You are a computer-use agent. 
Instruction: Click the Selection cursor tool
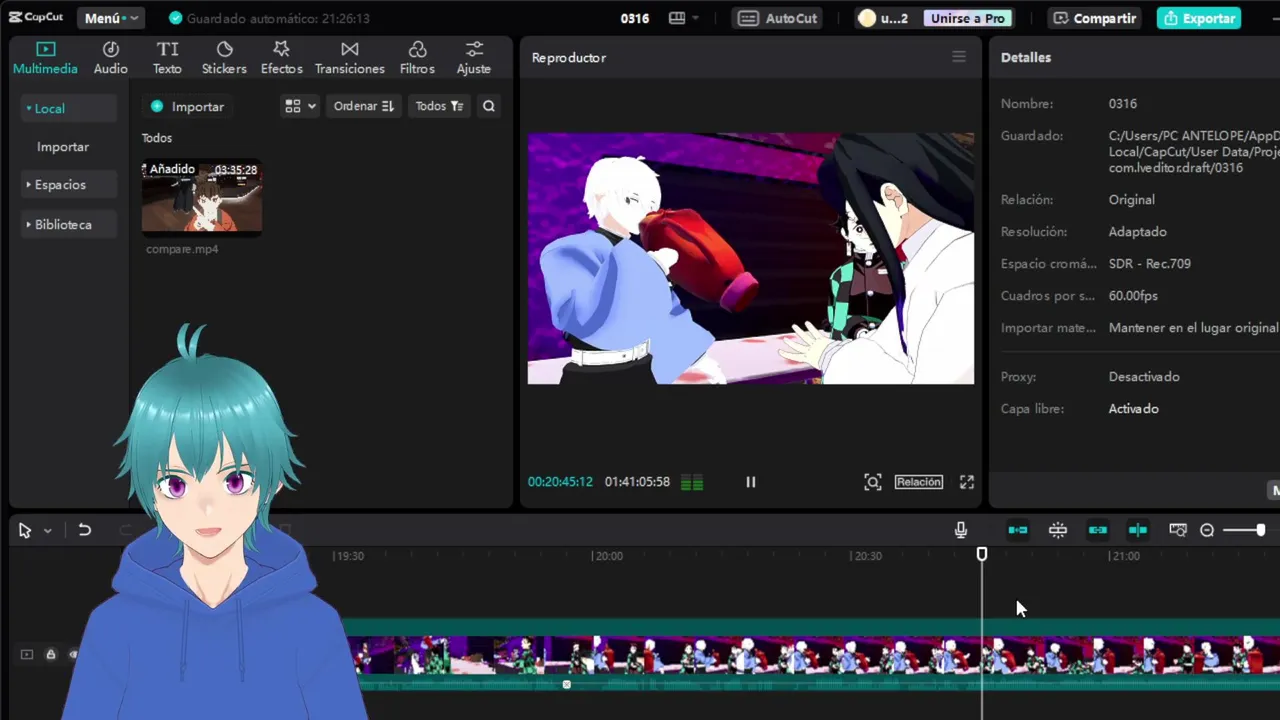click(x=25, y=531)
